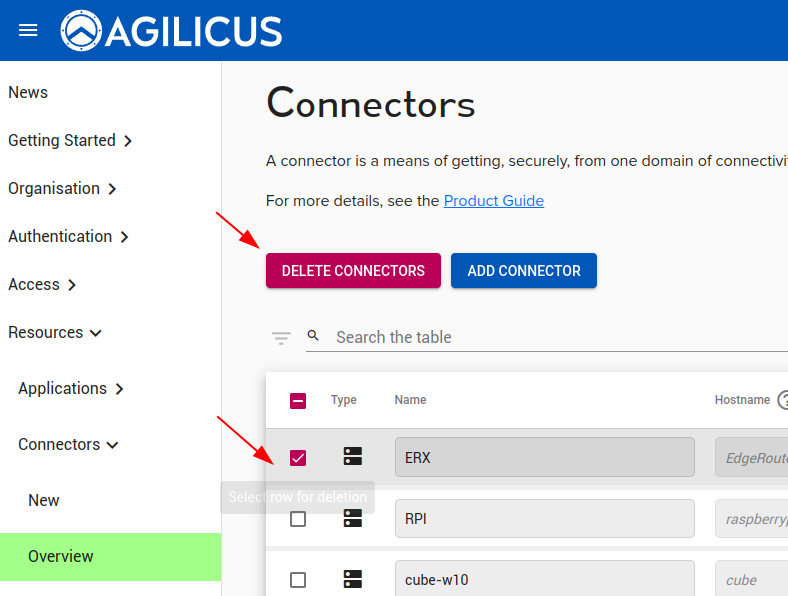Open the News menu item
788x596 pixels.
(28, 92)
